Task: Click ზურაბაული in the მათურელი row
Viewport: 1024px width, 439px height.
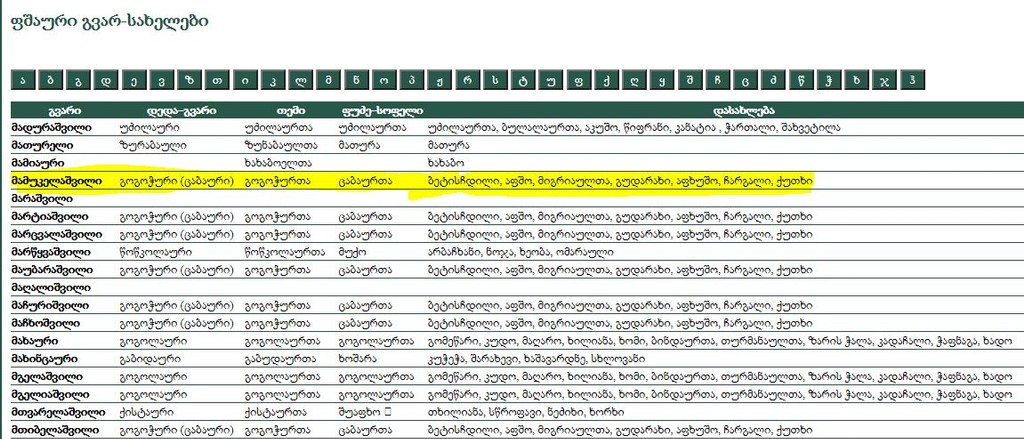Action: 153,146
